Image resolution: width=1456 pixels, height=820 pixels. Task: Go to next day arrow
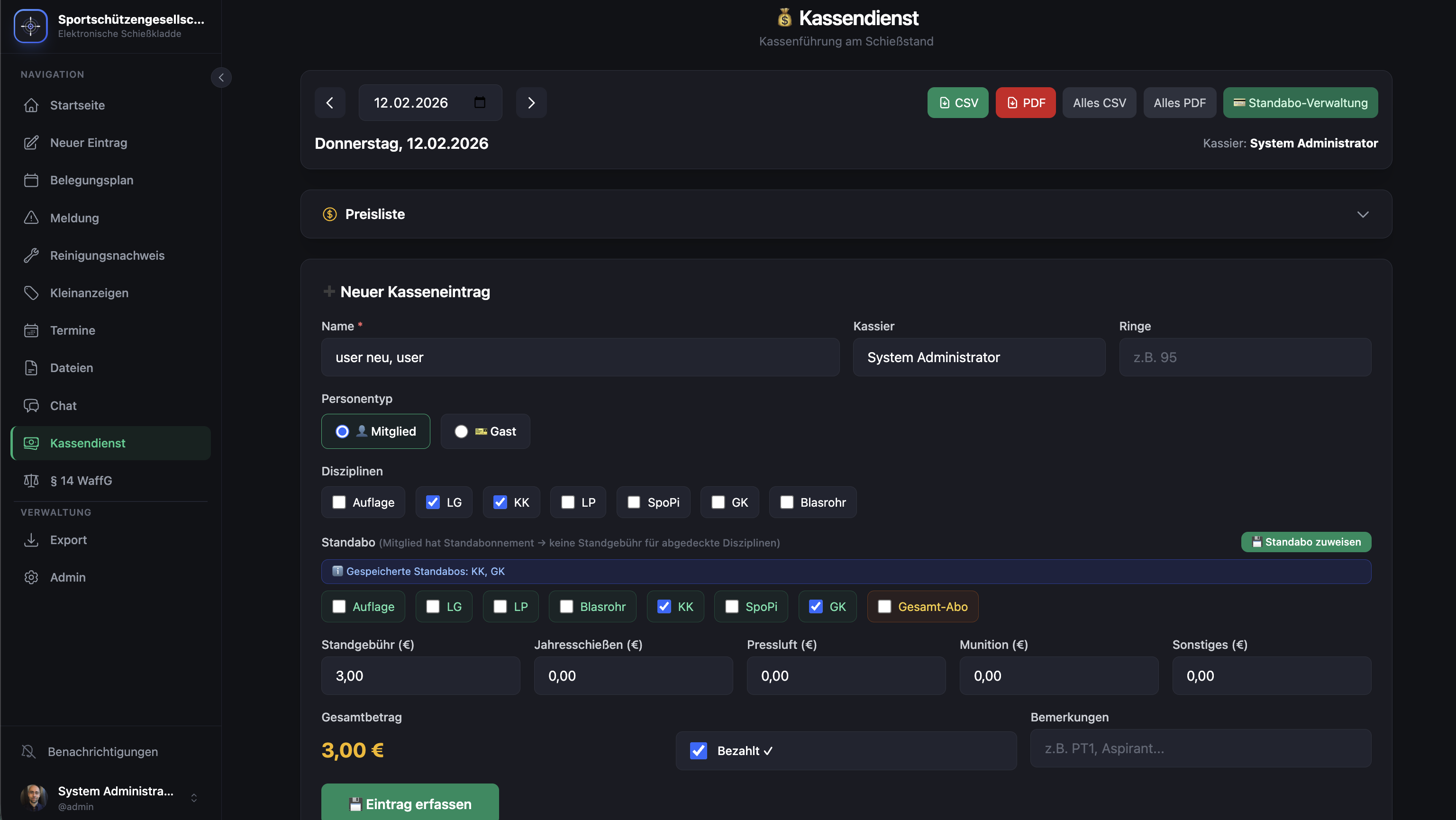531,103
